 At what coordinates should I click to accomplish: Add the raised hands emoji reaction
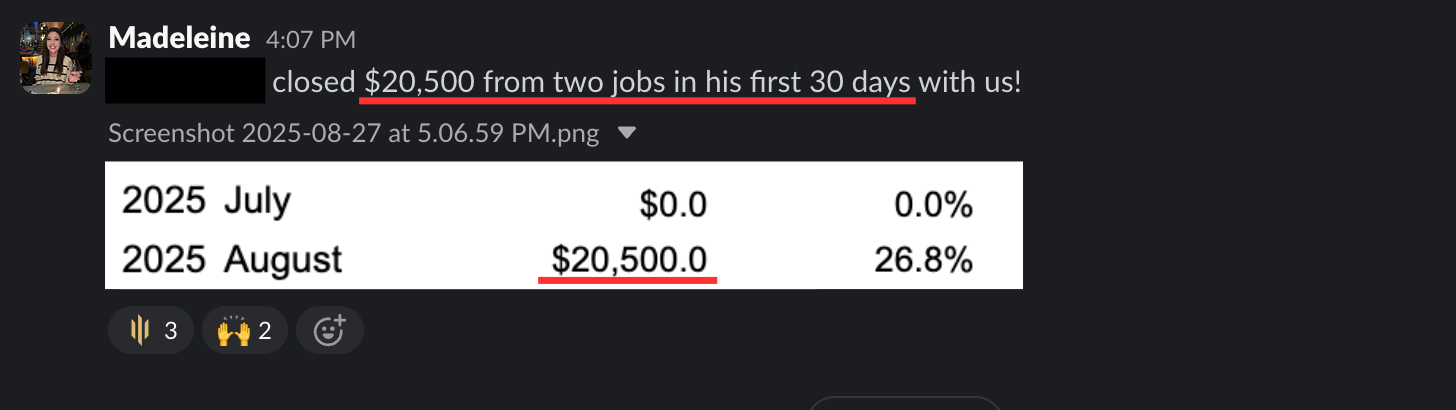point(245,330)
